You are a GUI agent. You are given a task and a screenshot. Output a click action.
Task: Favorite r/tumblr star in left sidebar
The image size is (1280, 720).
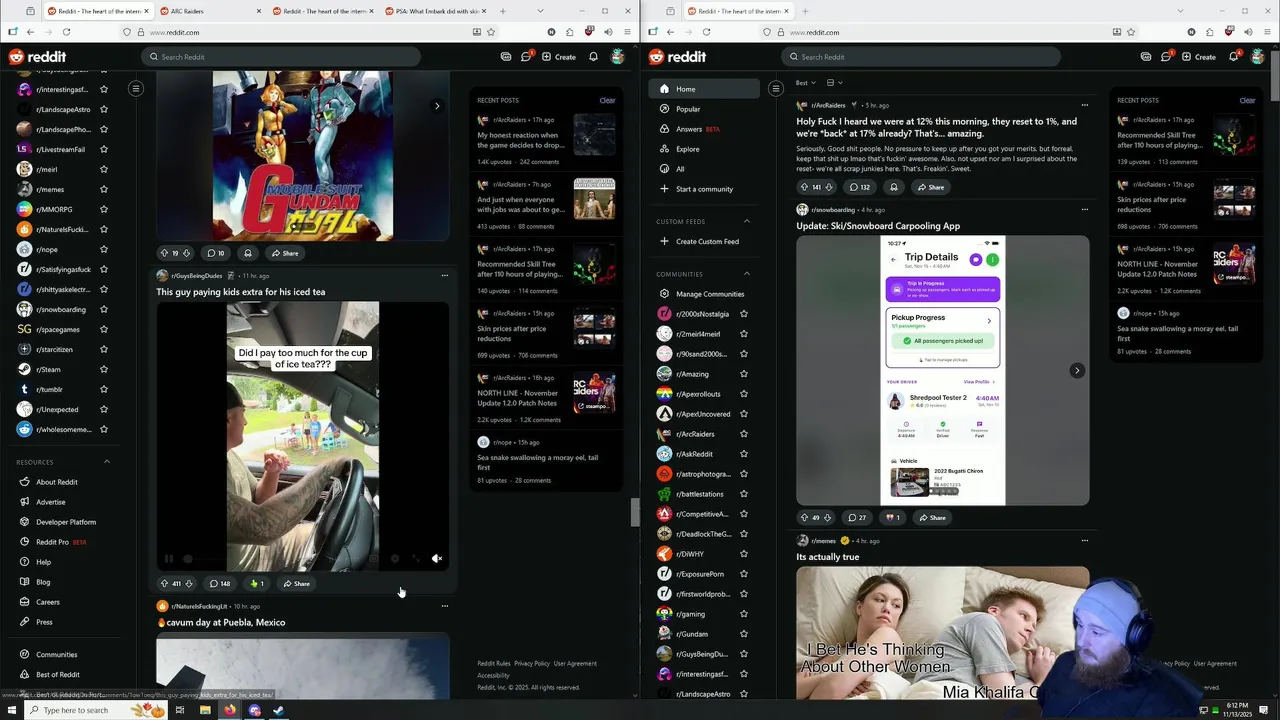click(103, 390)
